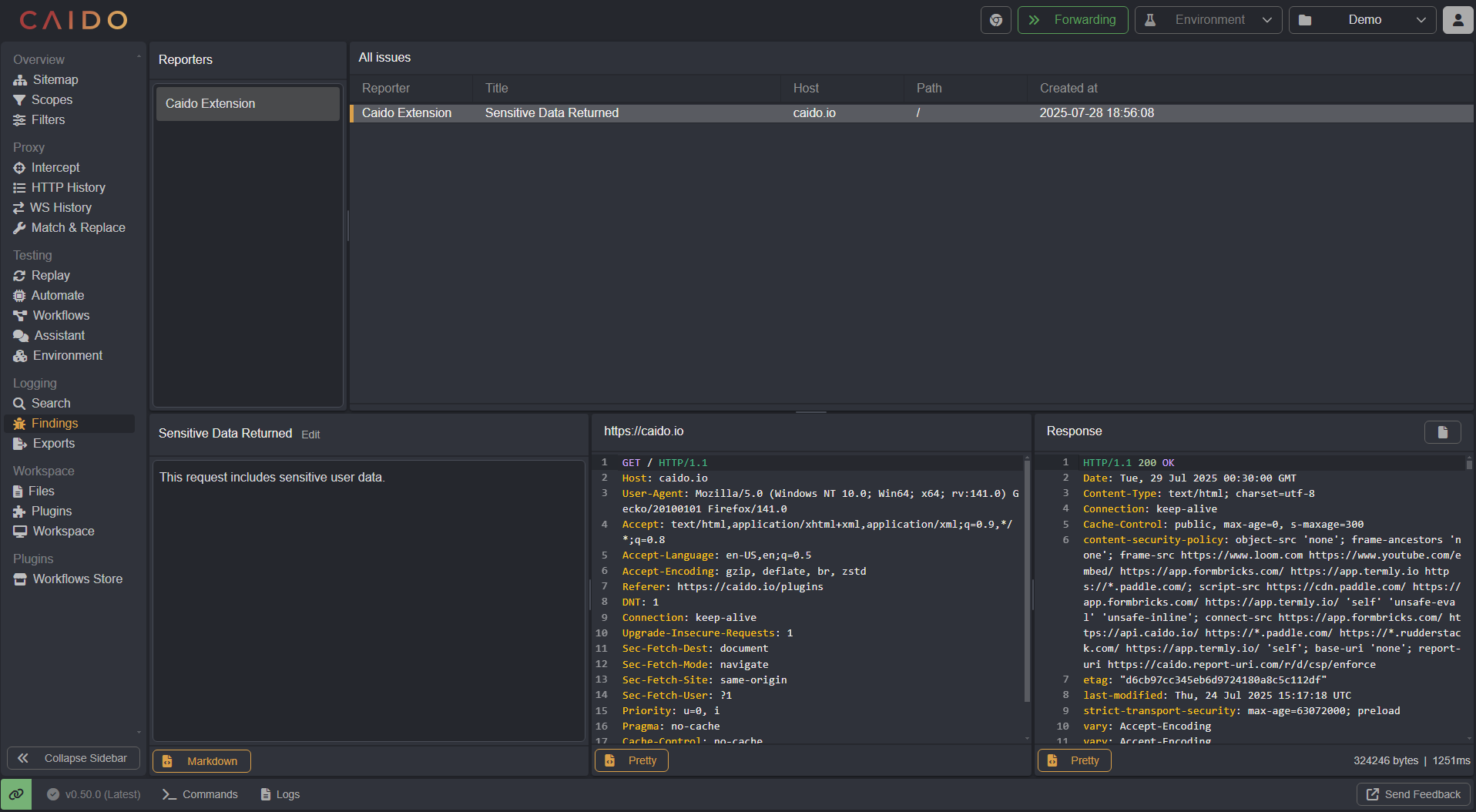Image resolution: width=1476 pixels, height=812 pixels.
Task: Open the user account icon
Action: (x=1458, y=20)
